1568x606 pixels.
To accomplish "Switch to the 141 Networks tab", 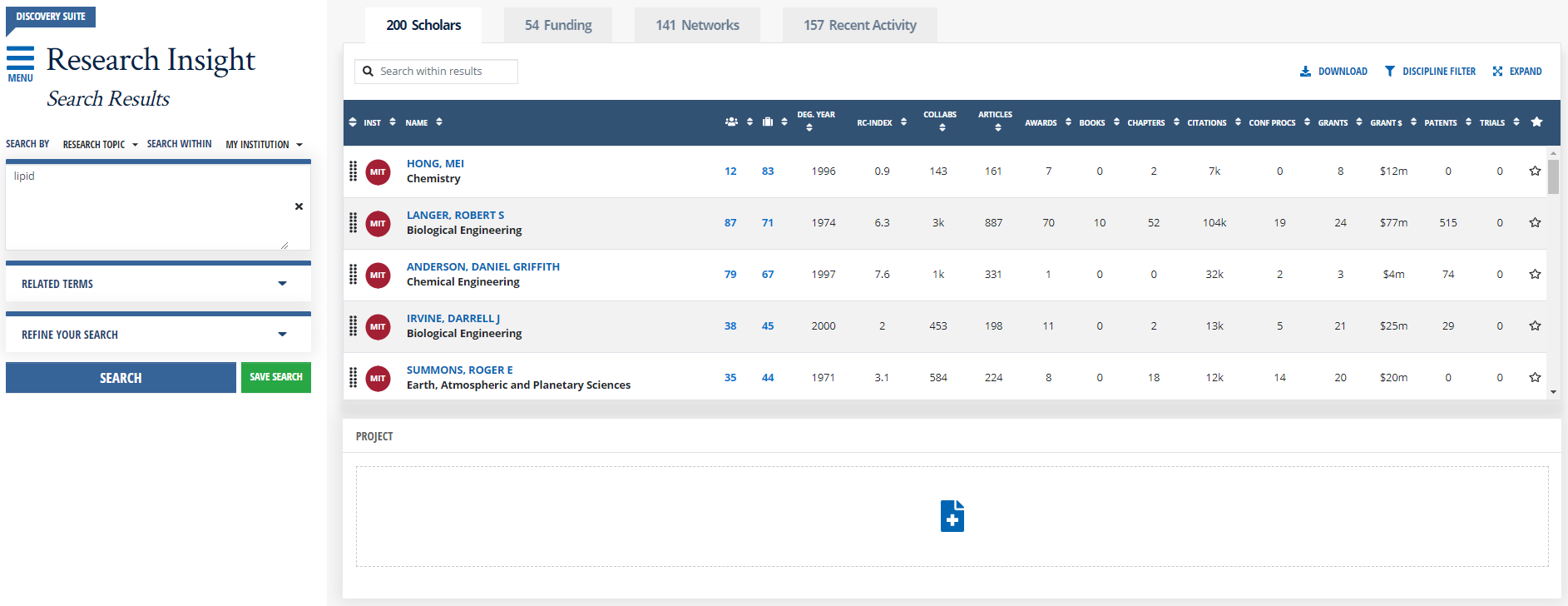I will click(697, 25).
